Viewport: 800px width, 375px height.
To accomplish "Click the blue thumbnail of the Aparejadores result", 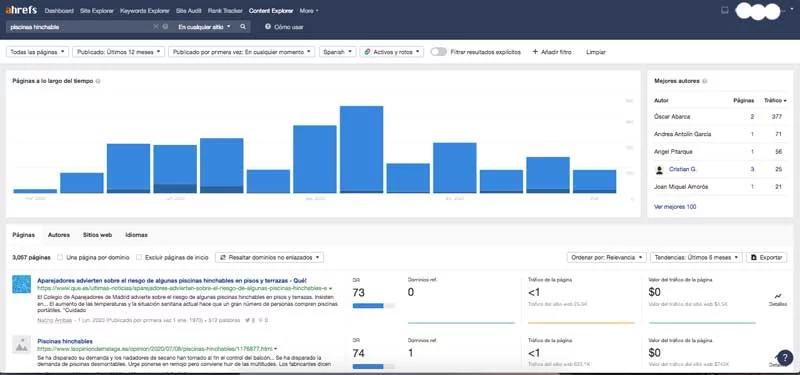I will (21, 284).
